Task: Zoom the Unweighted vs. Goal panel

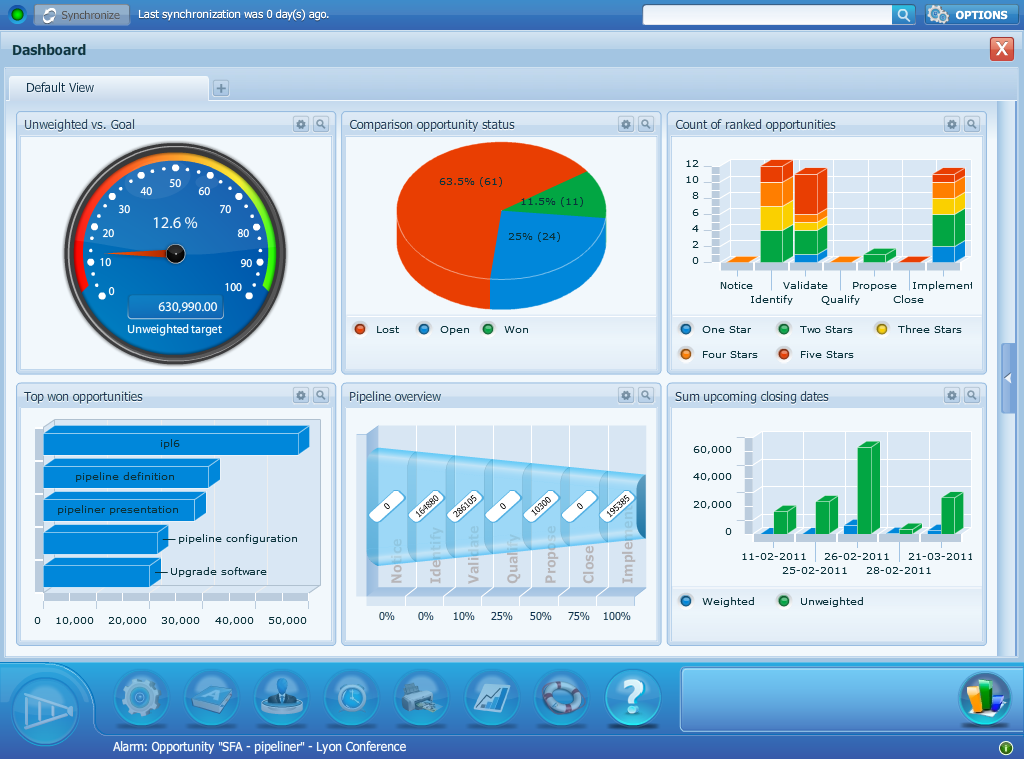Action: pos(321,124)
